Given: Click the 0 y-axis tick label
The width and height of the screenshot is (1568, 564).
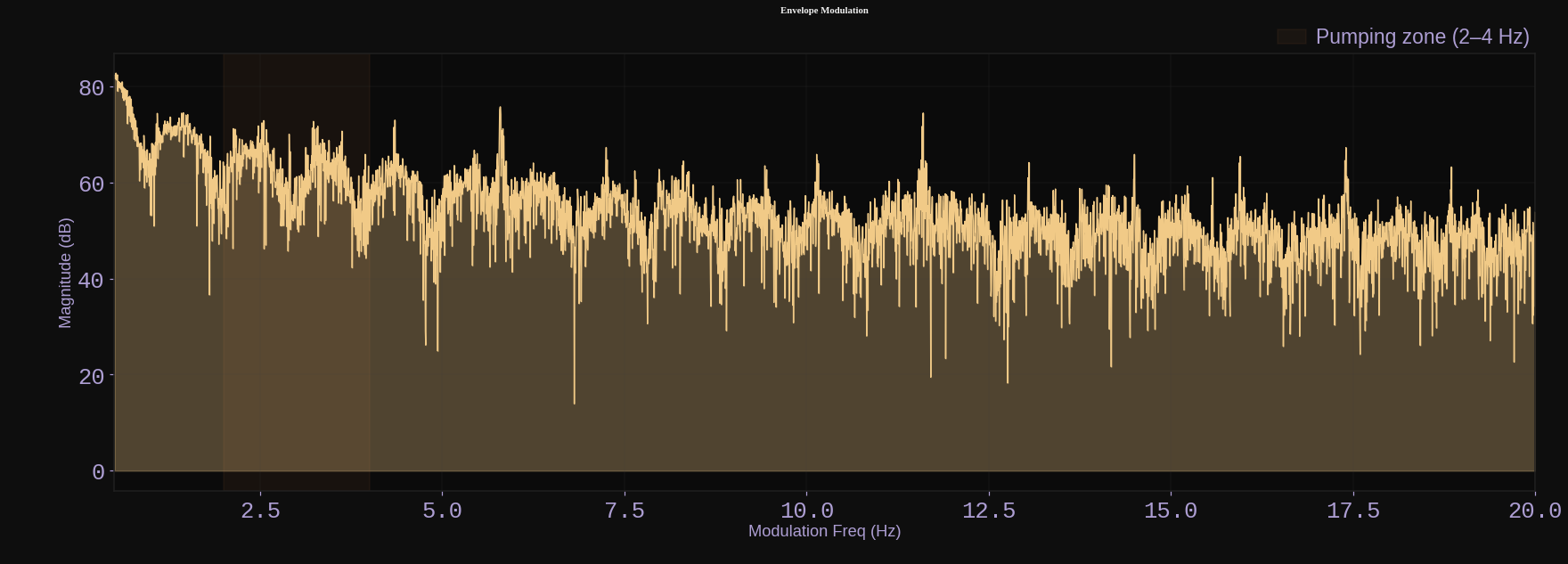Looking at the screenshot, I should [98, 472].
